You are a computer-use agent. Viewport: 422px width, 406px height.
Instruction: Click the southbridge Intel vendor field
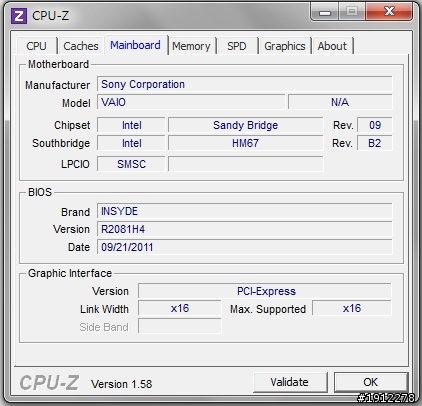131,143
